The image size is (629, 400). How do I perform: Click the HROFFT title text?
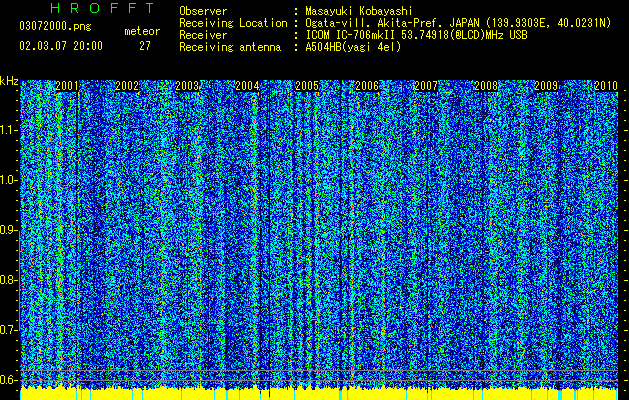point(102,8)
